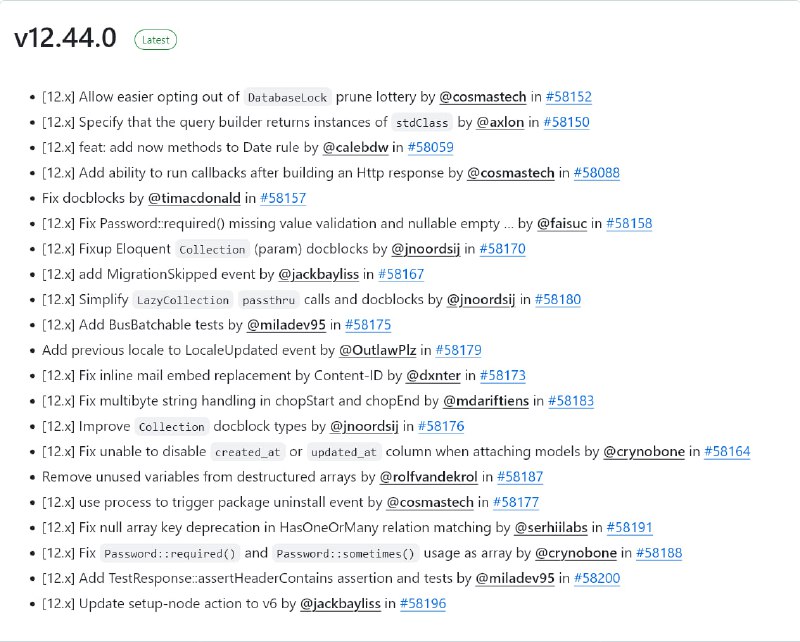Open pull request #58170 link

[x=502, y=249]
